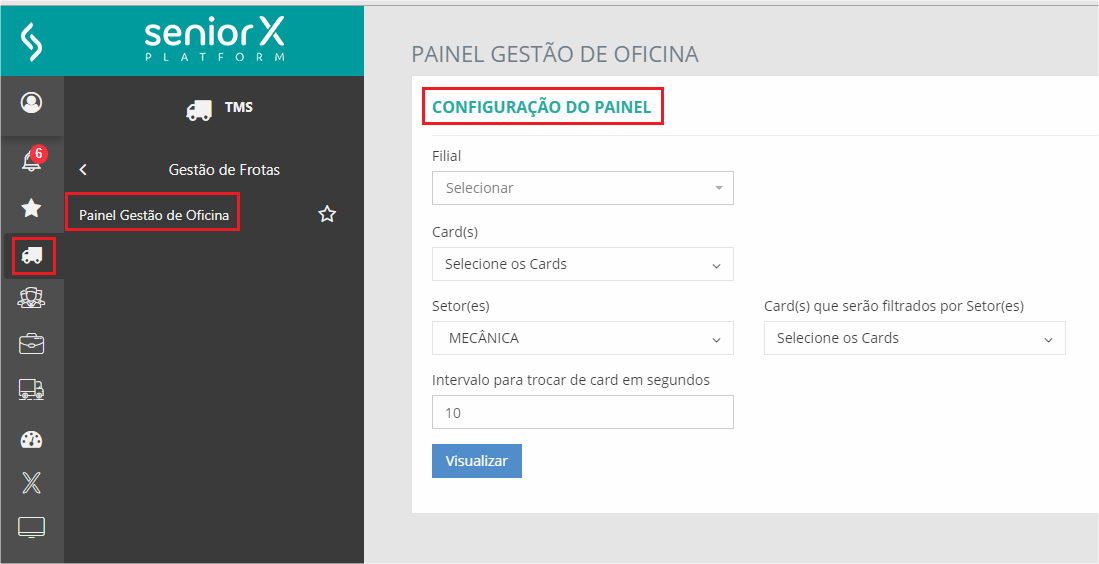Click the card interval seconds input field
This screenshot has height=564, width=1099.
coord(582,412)
